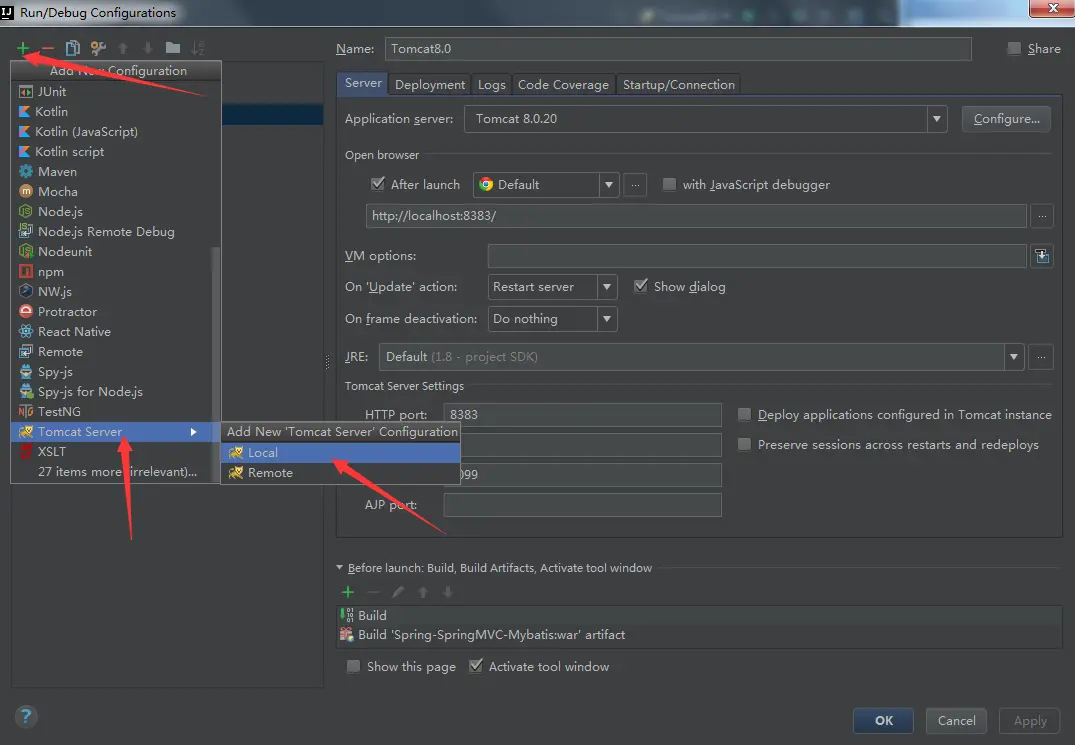Click the Sort Configurations toolbar icon
This screenshot has width=1075, height=745.
(x=197, y=48)
